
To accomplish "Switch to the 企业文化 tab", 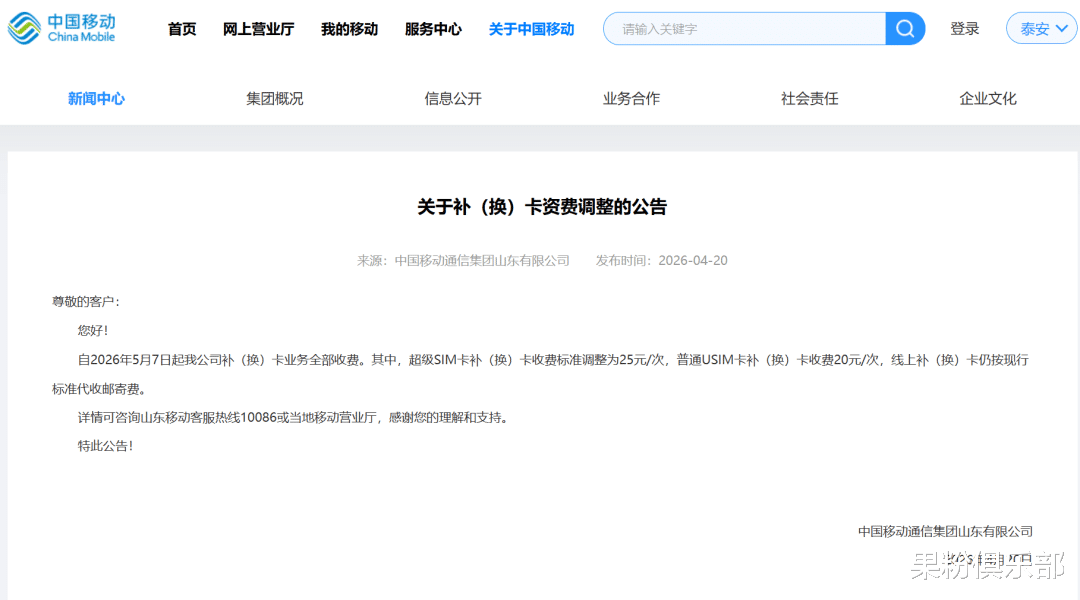I will click(x=988, y=99).
